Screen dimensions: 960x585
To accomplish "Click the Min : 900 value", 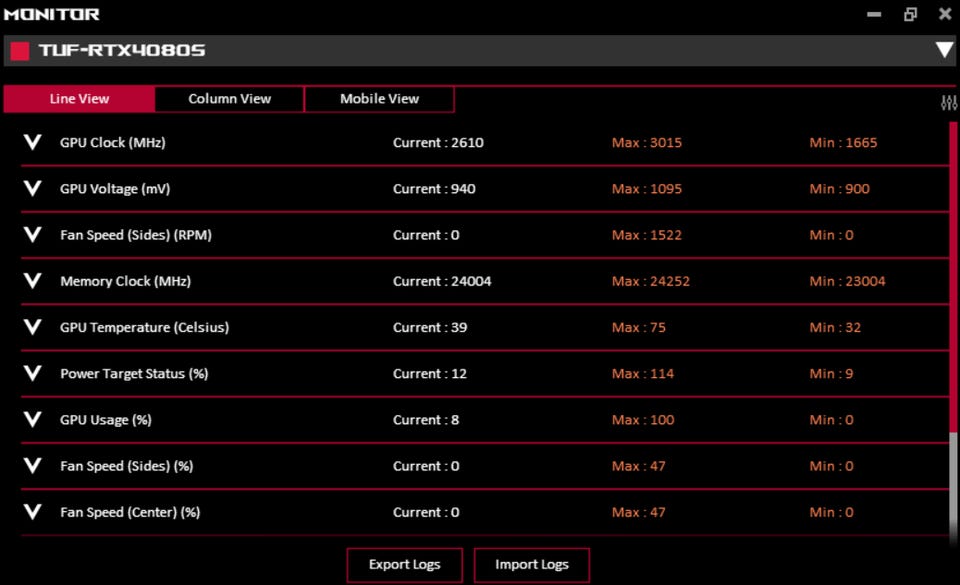I will tap(839, 188).
